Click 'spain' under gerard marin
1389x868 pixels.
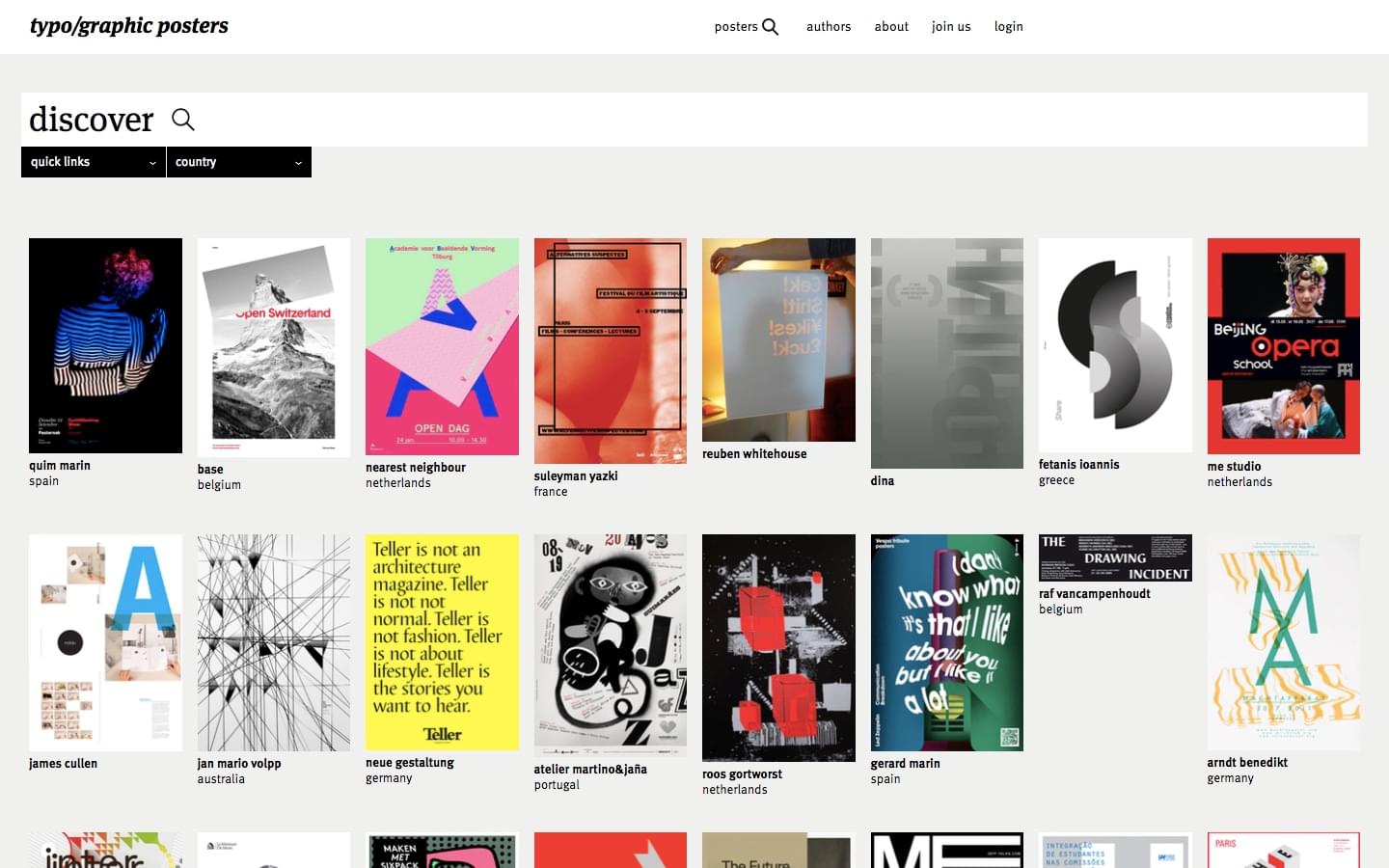point(885,779)
